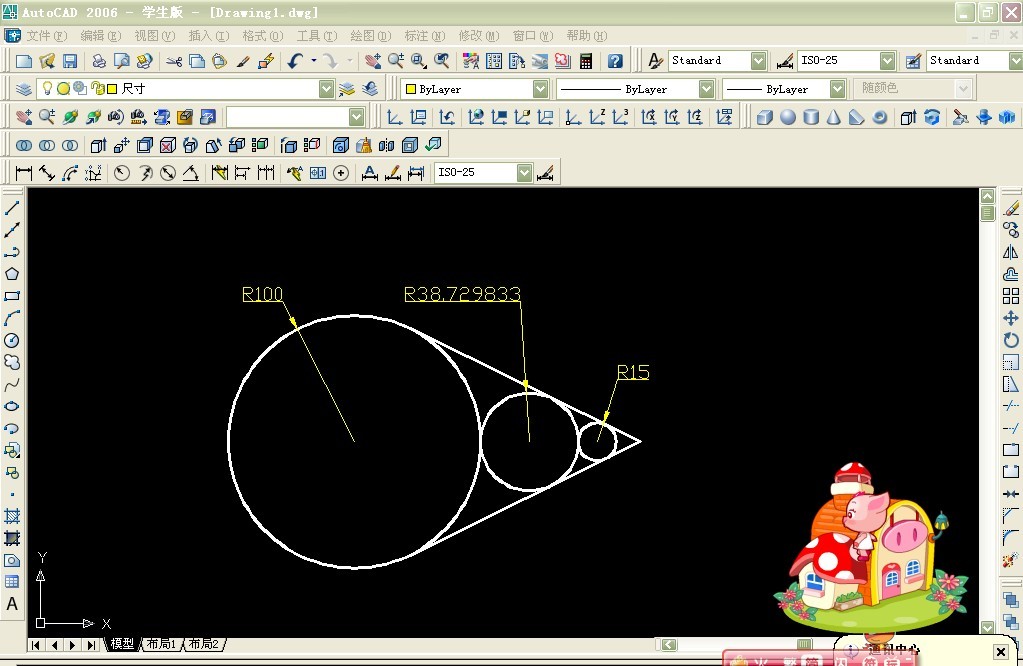Open the undo history dropdown arrow
The image size is (1023, 666).
point(314,61)
